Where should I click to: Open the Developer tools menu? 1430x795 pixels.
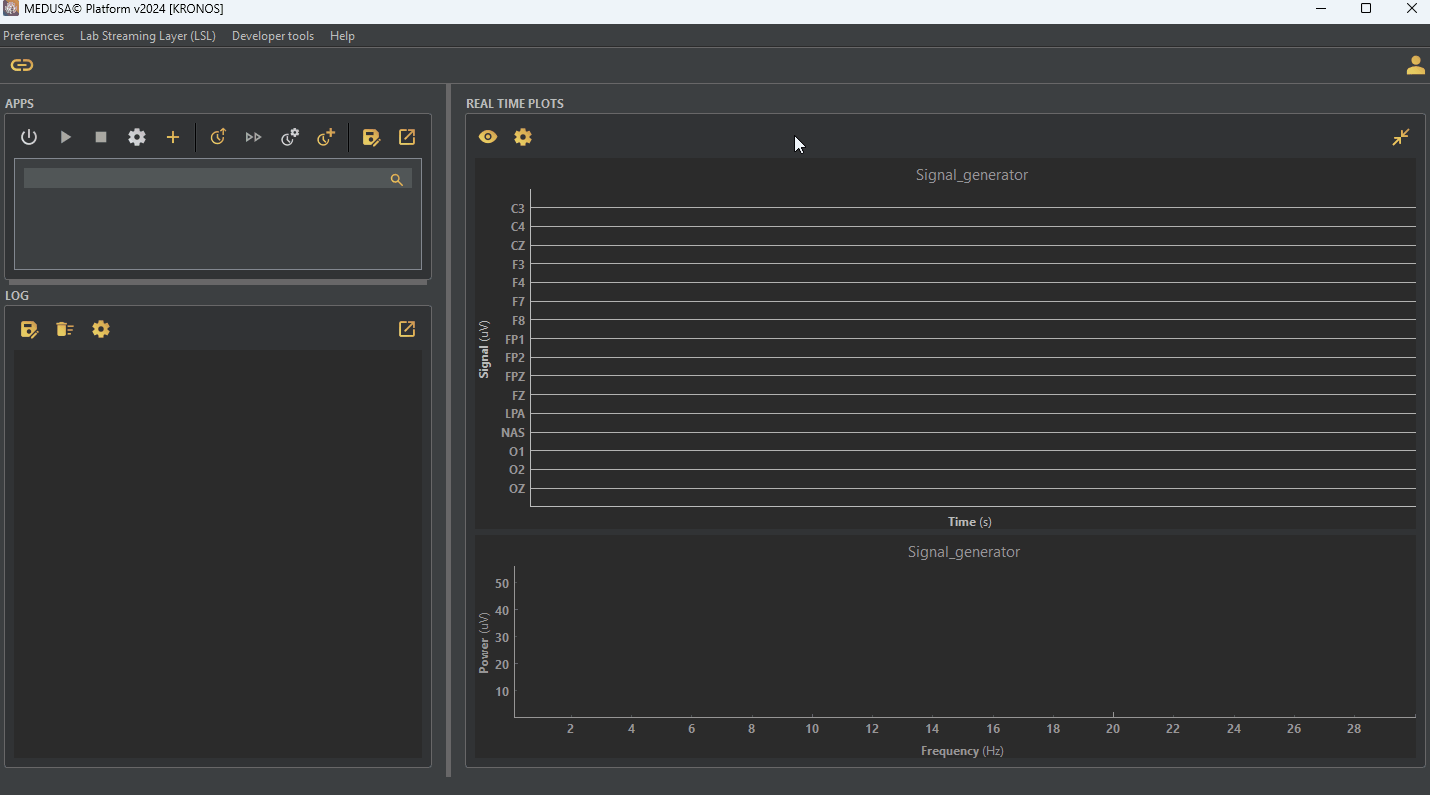pyautogui.click(x=273, y=36)
